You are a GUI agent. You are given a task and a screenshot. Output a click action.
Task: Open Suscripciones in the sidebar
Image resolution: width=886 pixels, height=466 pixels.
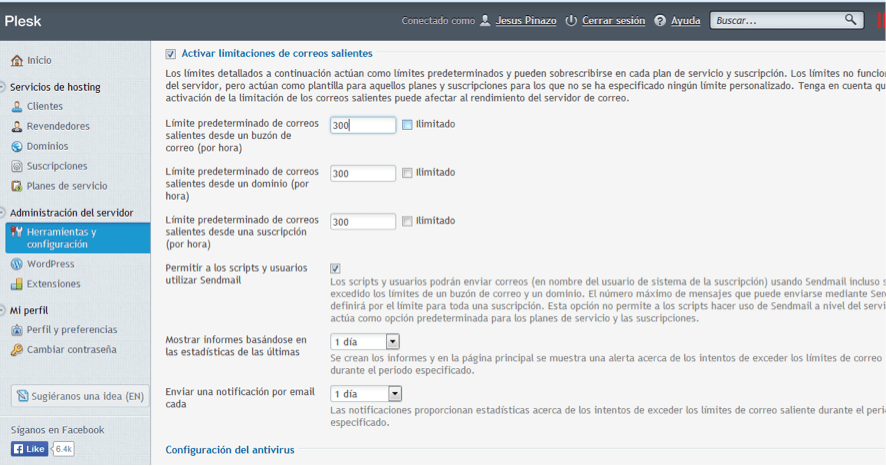(x=57, y=166)
